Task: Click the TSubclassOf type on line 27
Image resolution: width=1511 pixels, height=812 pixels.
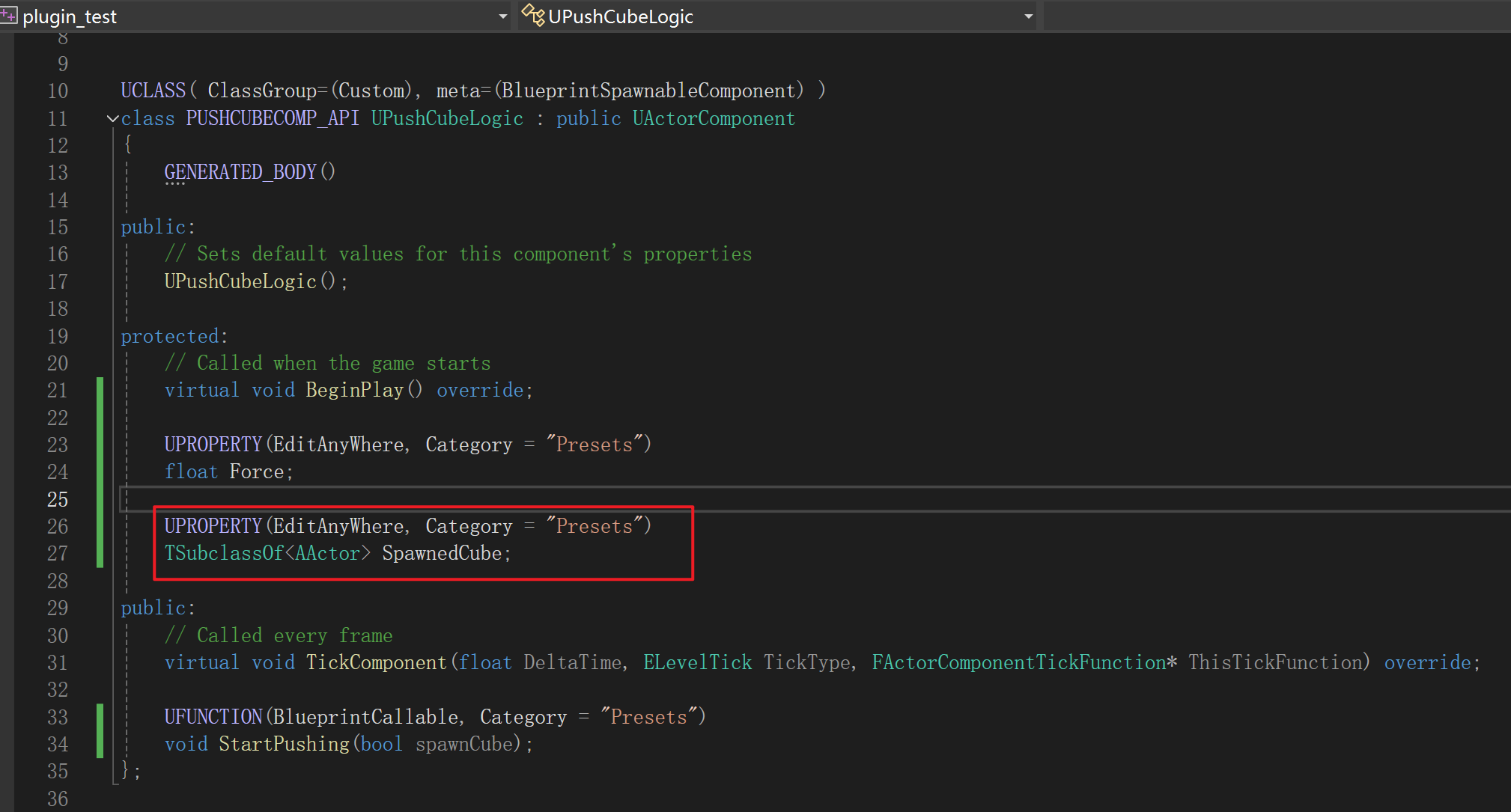Action: [223, 554]
